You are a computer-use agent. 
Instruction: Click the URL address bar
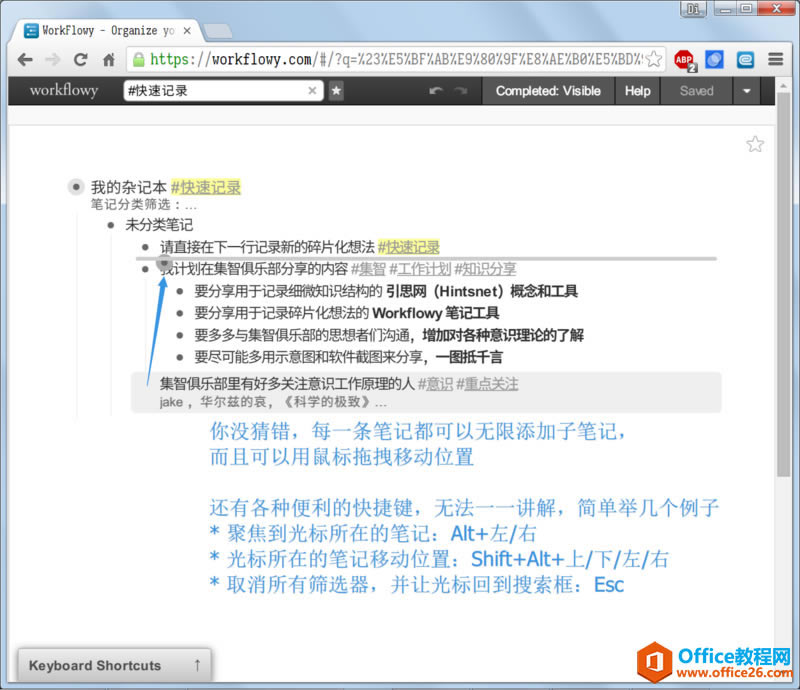click(395, 60)
